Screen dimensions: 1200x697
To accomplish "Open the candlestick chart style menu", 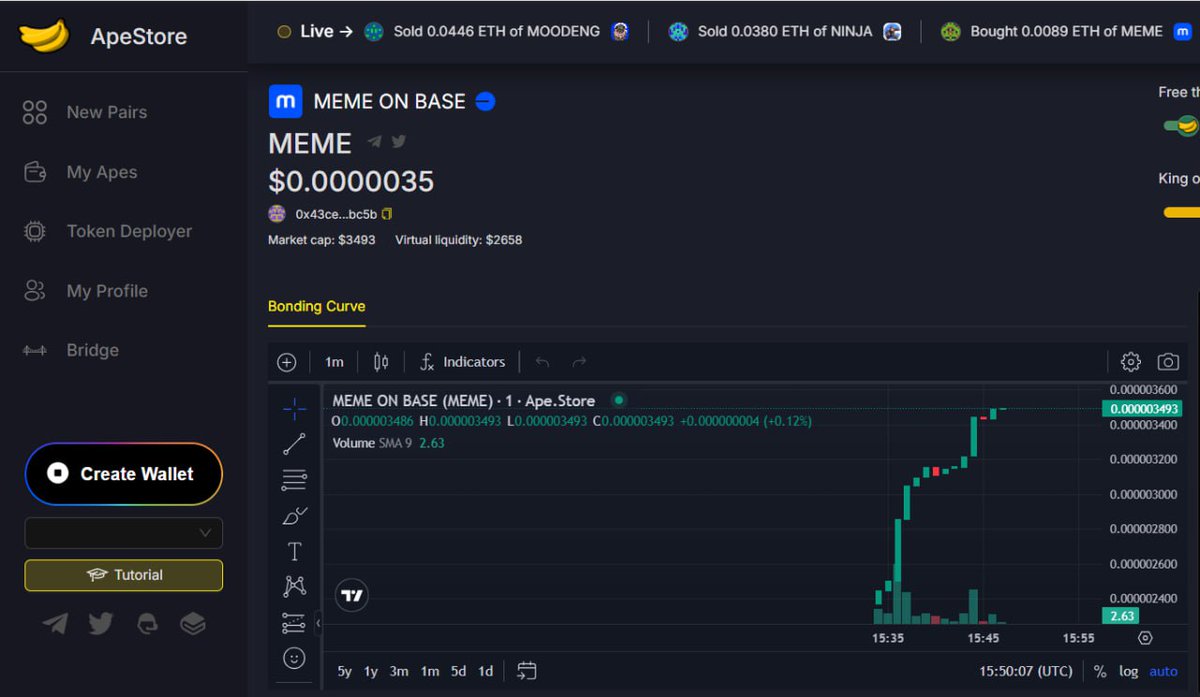I will tap(381, 362).
